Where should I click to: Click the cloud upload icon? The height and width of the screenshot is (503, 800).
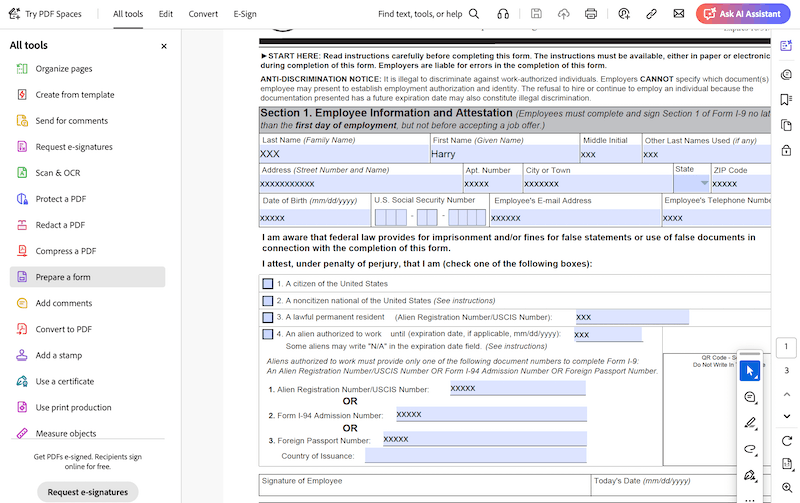click(x=563, y=14)
